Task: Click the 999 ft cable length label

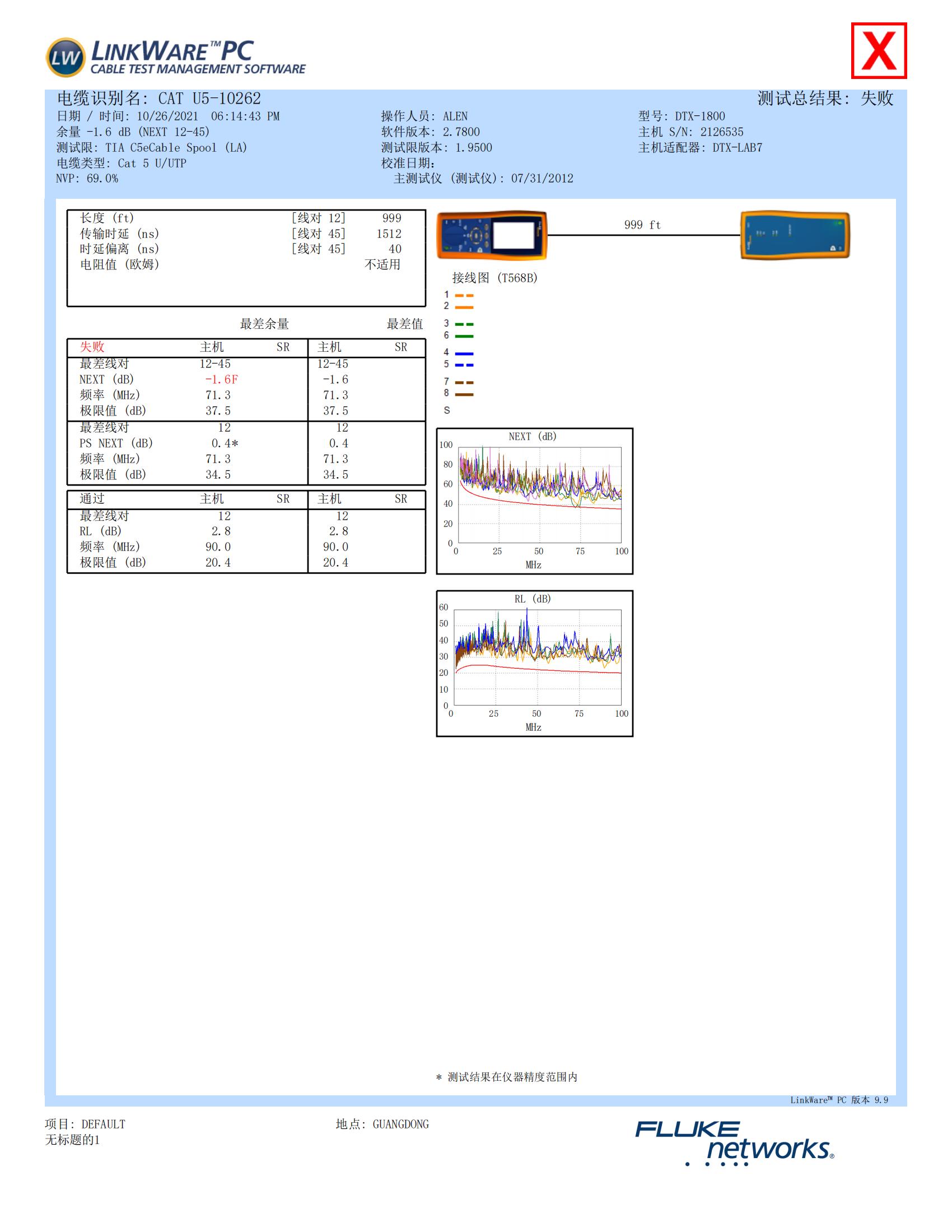Action: coord(642,225)
